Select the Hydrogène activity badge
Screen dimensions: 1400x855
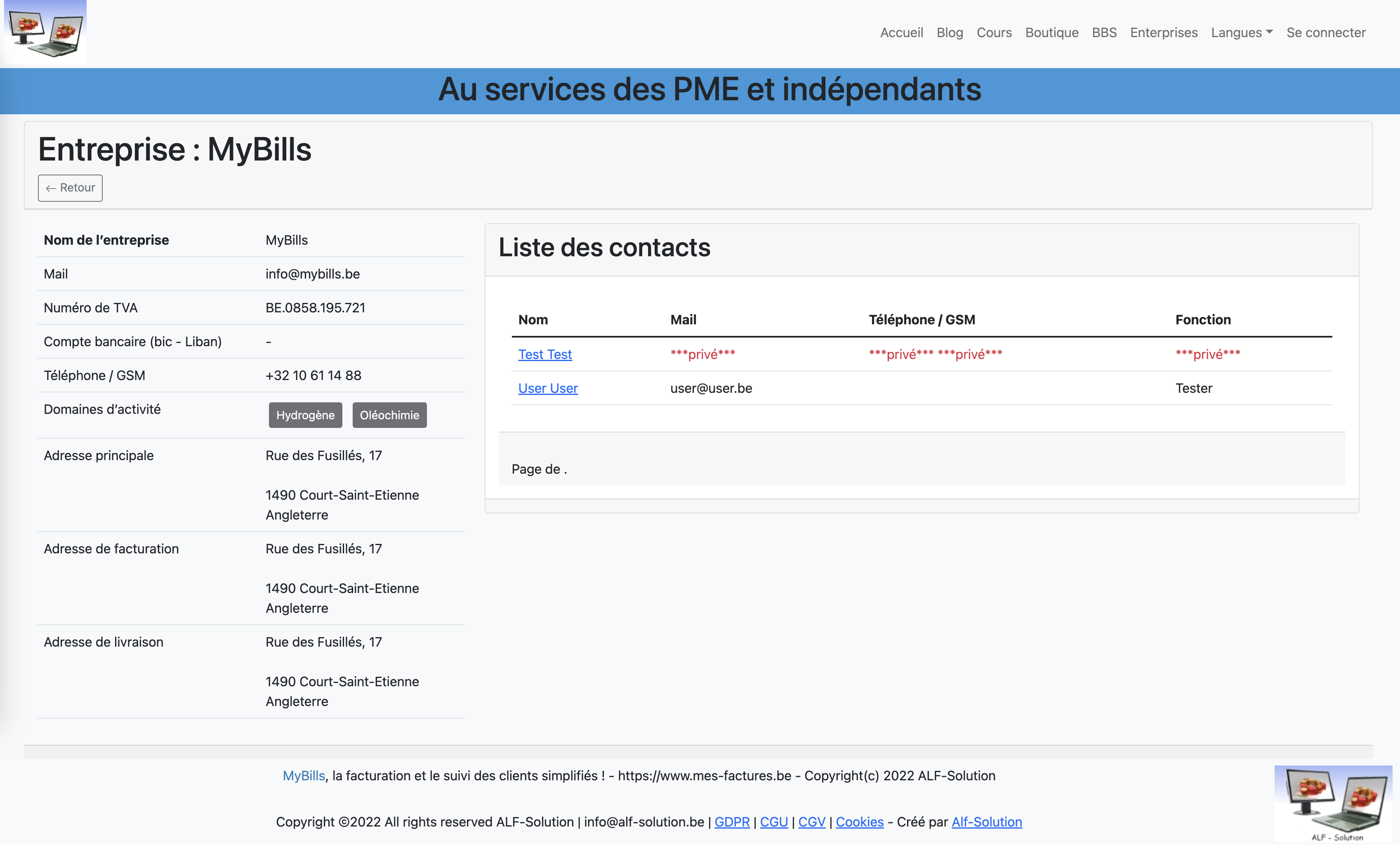[x=305, y=415]
